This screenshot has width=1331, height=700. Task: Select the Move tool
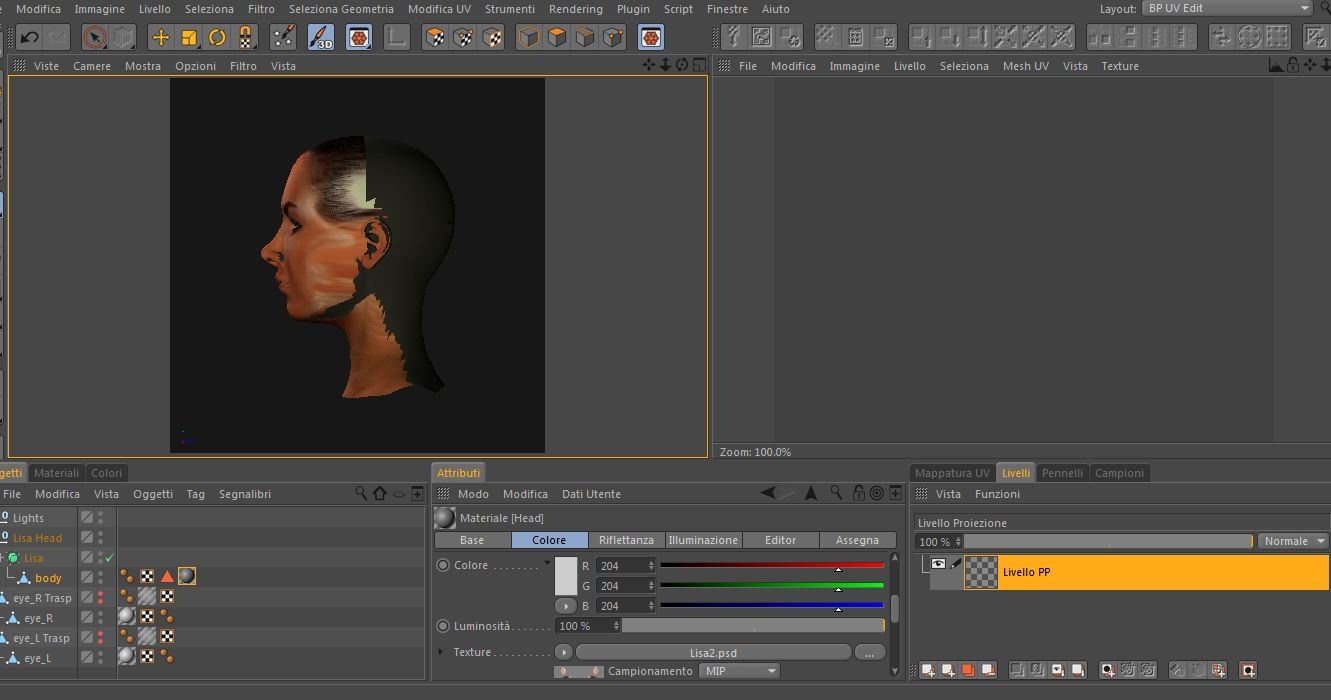160,38
